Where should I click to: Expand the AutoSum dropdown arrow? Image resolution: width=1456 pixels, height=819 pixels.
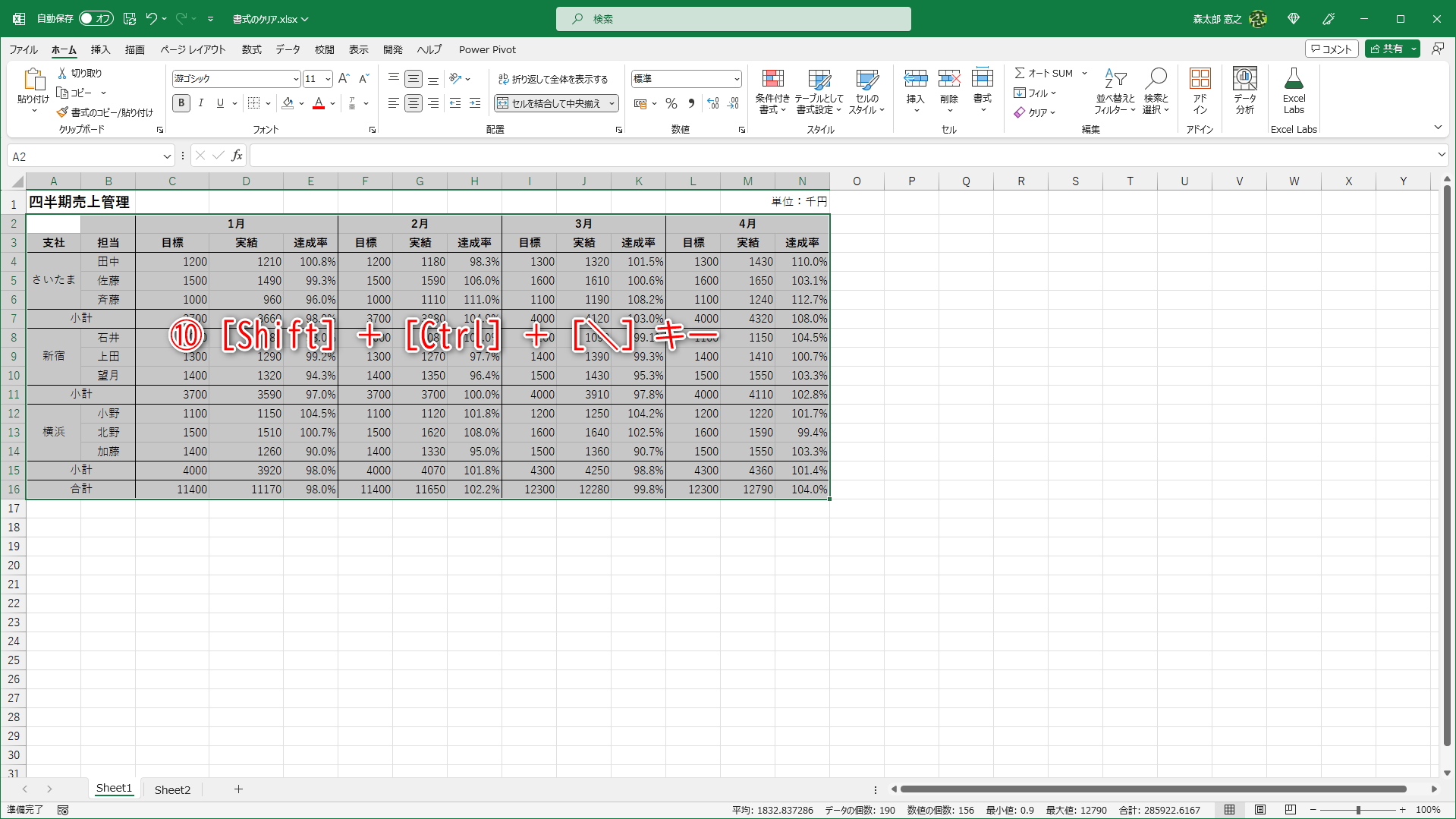click(x=1084, y=73)
